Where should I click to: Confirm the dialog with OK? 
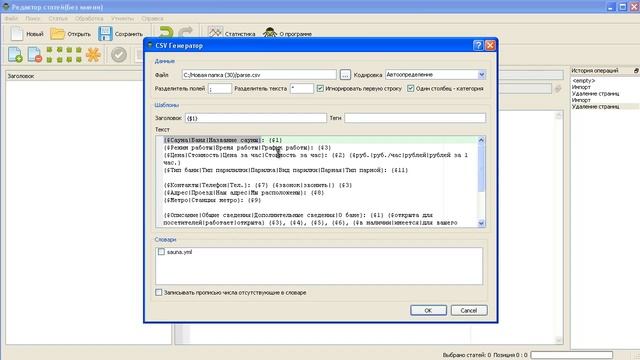[428, 310]
